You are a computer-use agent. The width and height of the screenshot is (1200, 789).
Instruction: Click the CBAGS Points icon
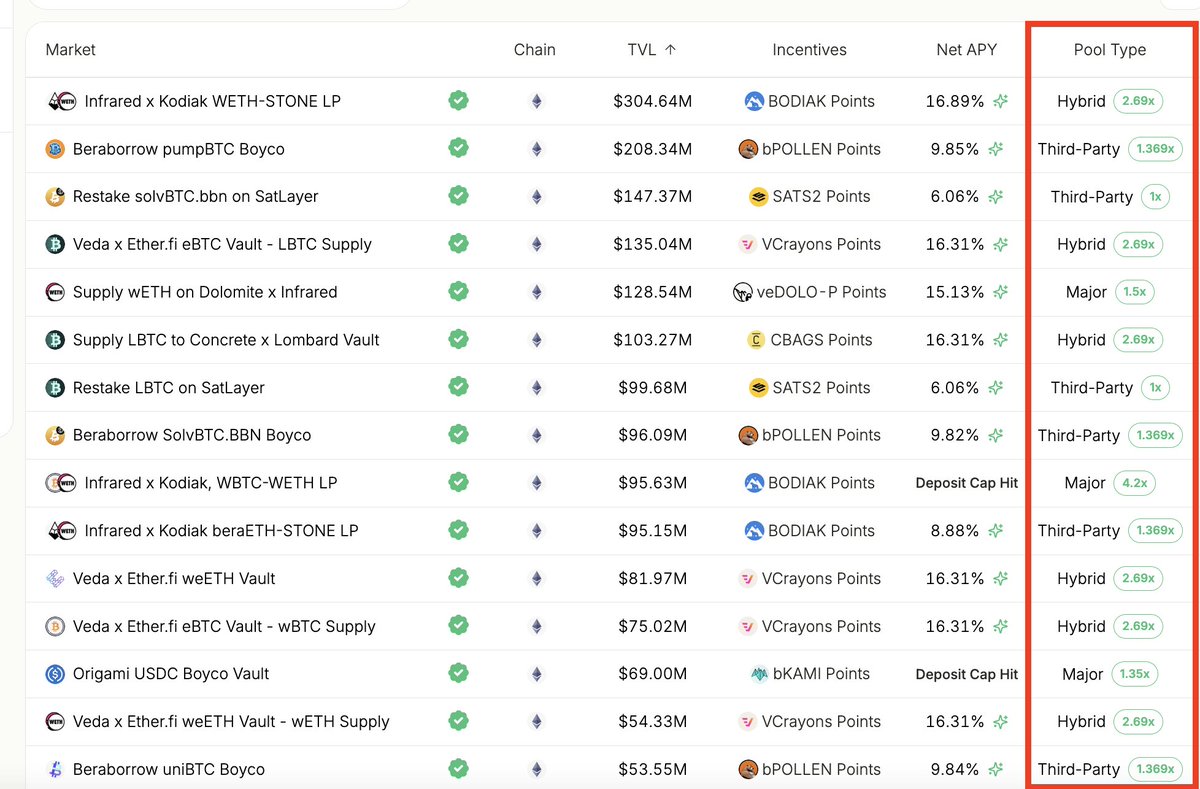pos(756,340)
